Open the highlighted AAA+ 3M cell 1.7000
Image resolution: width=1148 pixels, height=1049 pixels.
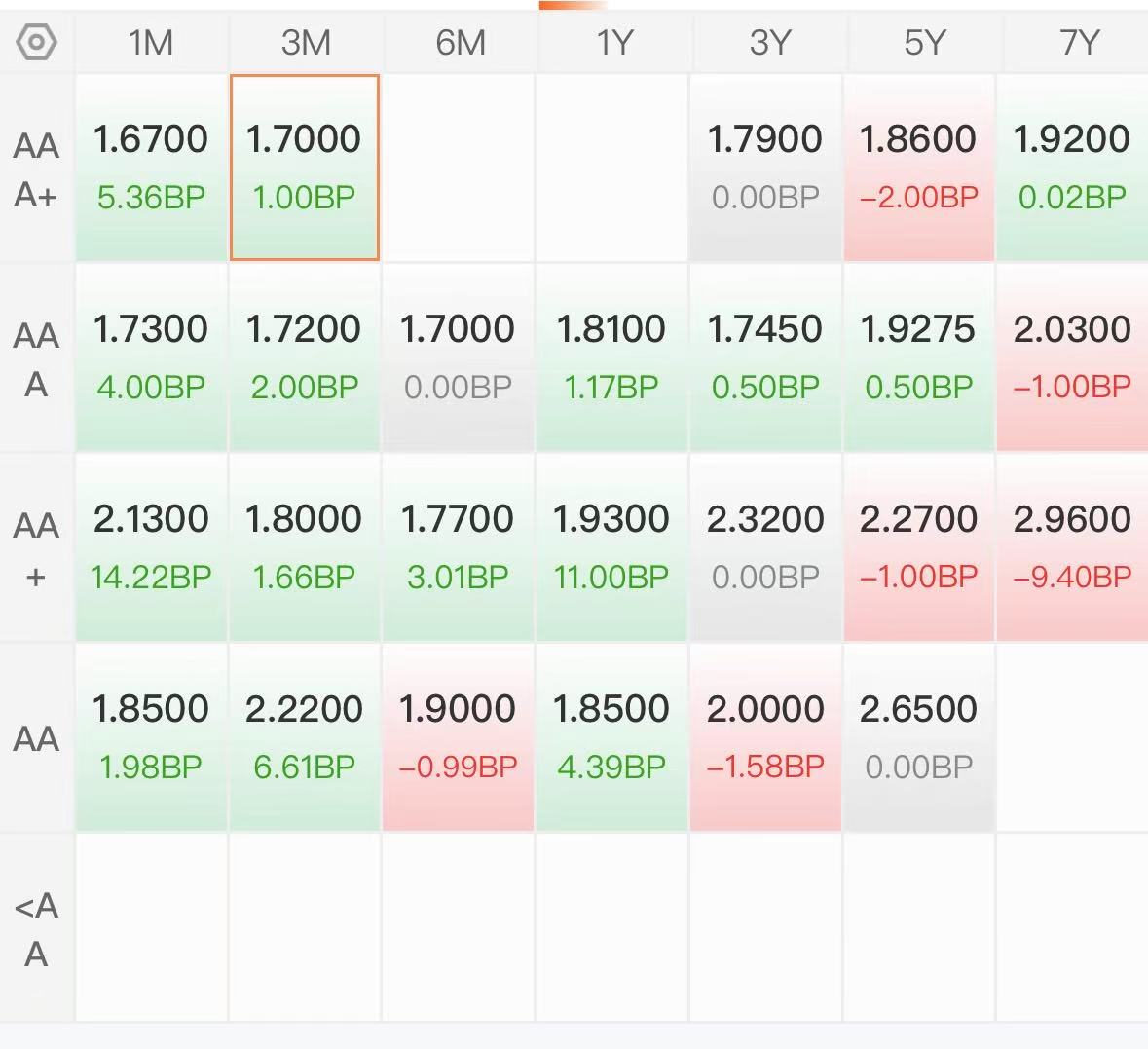click(x=304, y=168)
